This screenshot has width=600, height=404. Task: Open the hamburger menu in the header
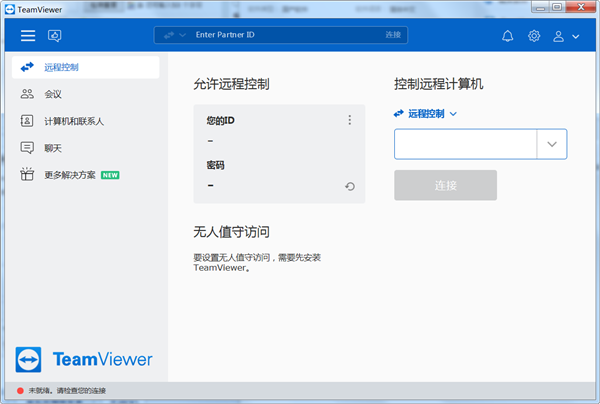point(28,36)
